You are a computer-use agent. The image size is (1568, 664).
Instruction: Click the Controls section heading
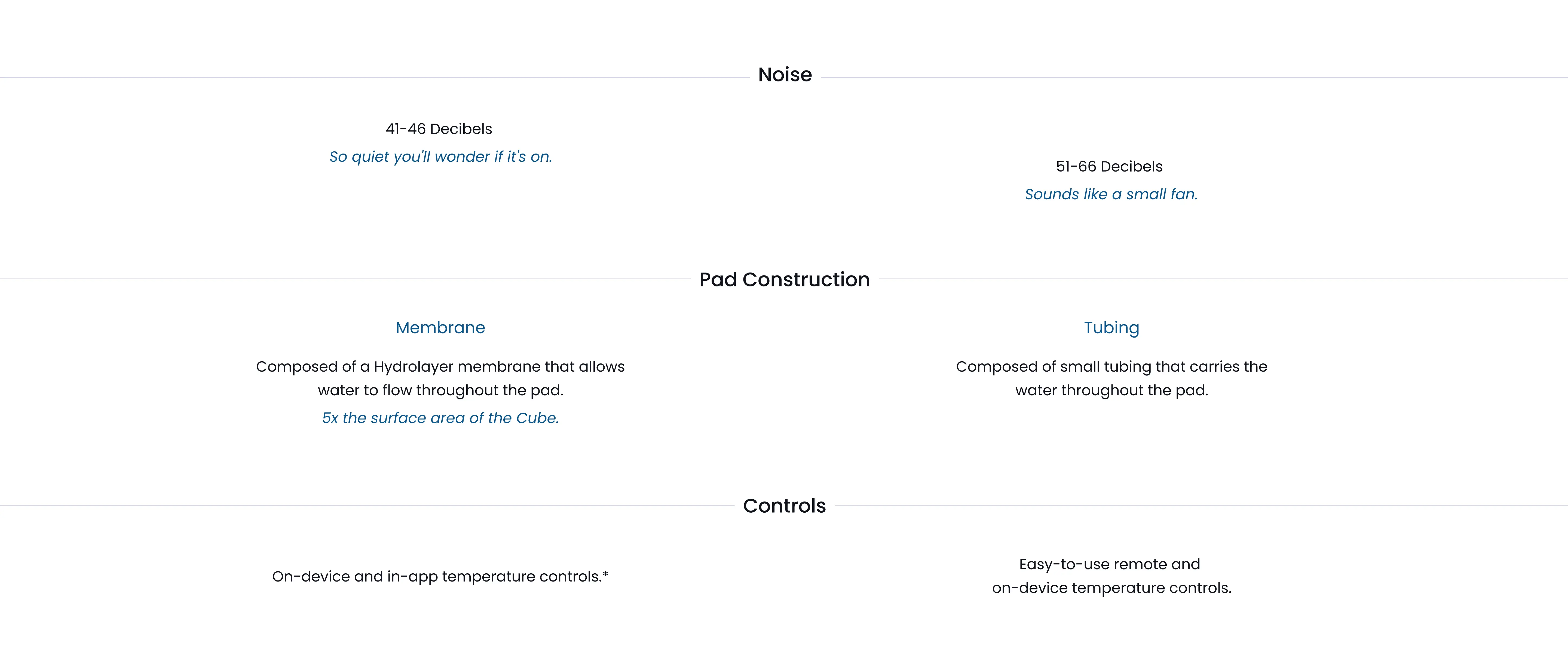[x=785, y=506]
